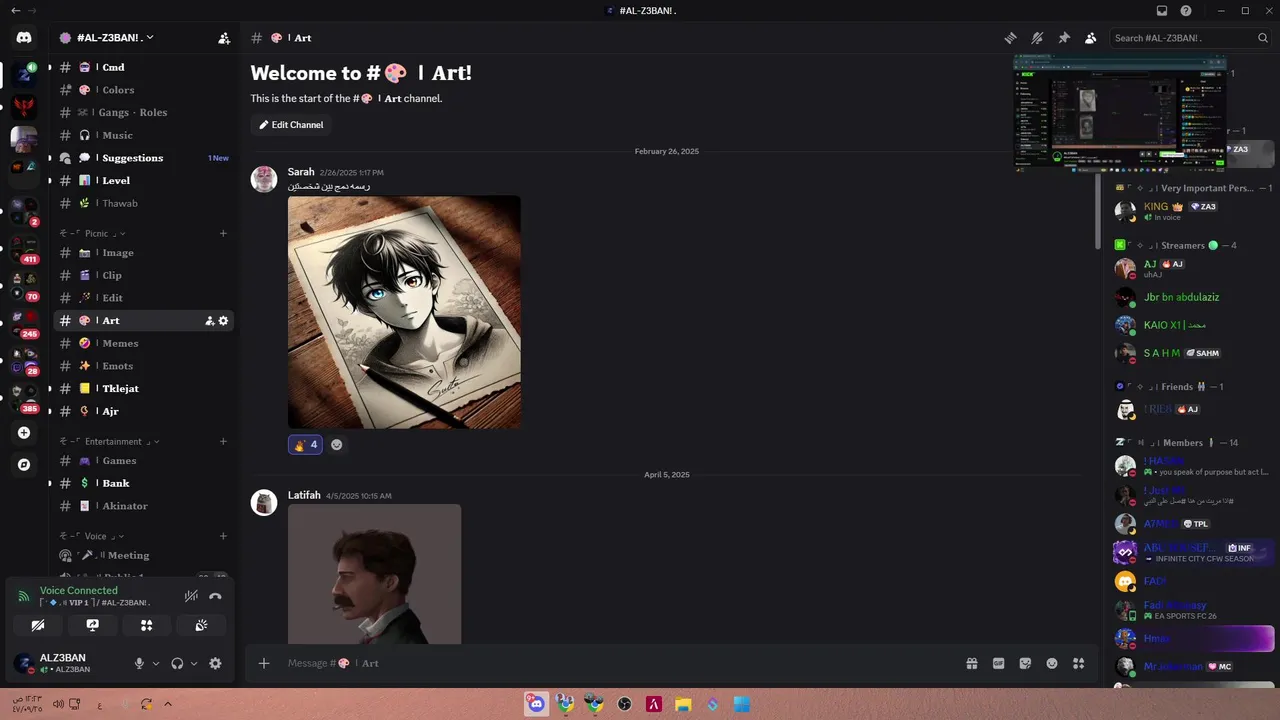Open headphones output options dropdown
Image resolution: width=1280 pixels, height=720 pixels.
(194, 663)
